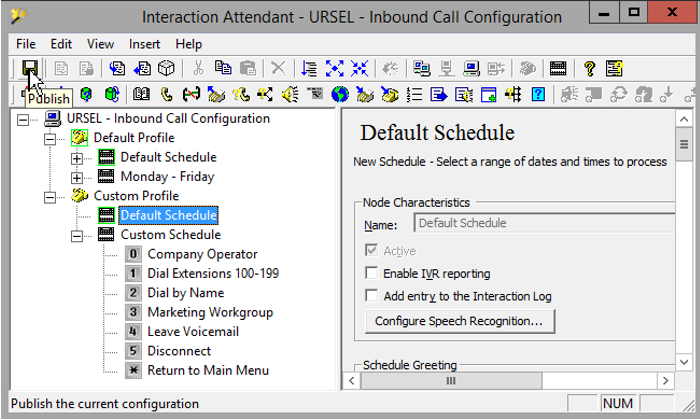Click Configure Speech Recognition button
The image size is (700, 419).
point(459,321)
